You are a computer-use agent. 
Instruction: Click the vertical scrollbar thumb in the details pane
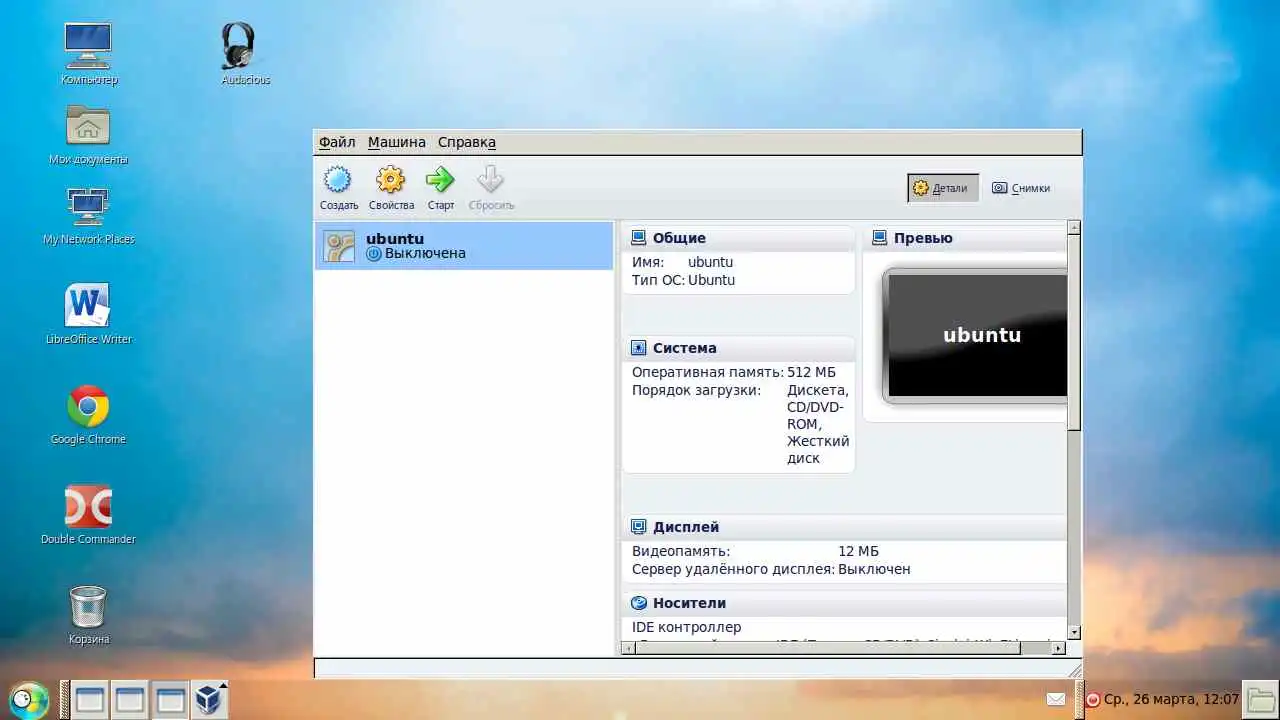pos(1074,332)
